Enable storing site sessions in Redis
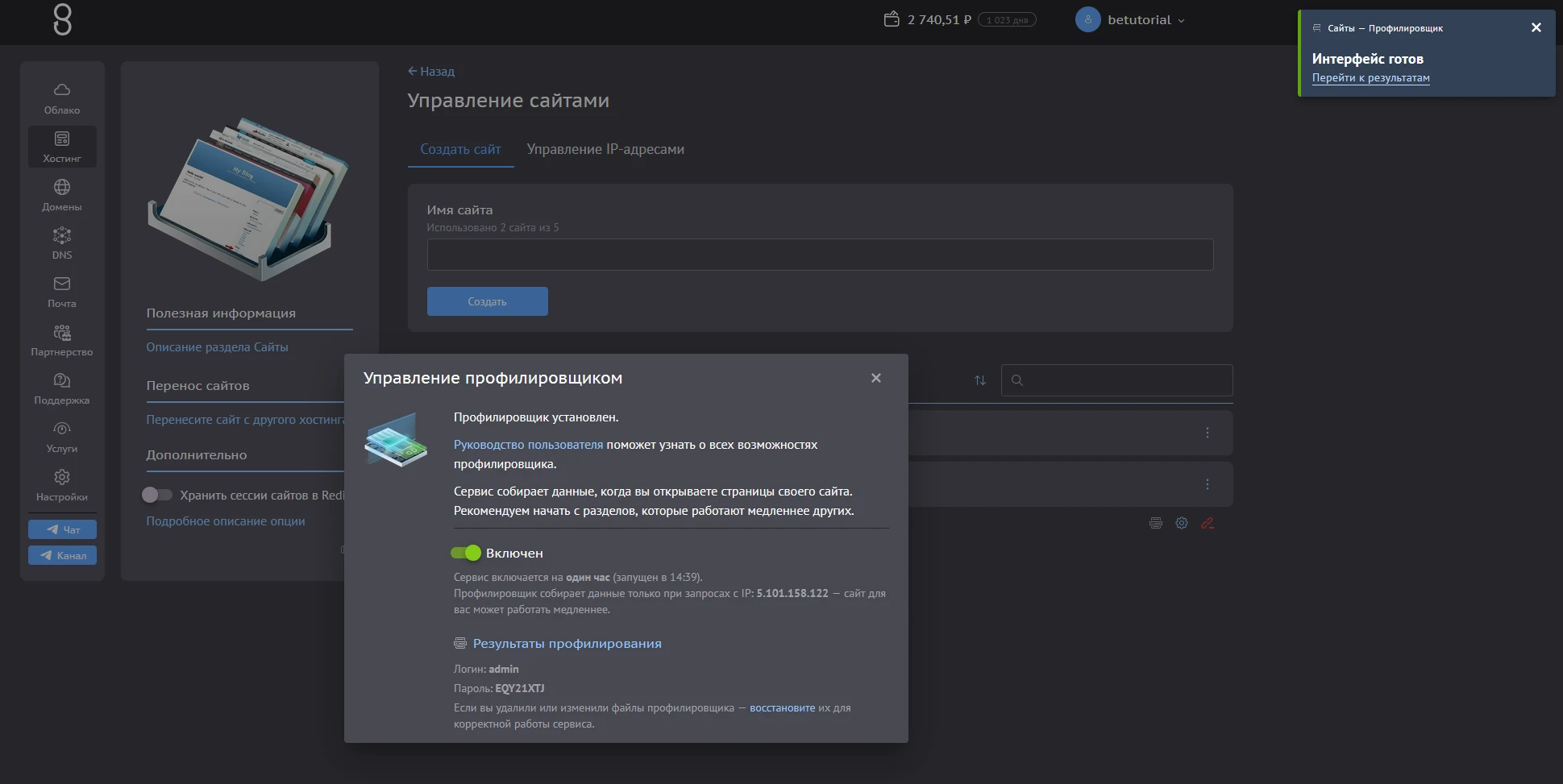This screenshot has width=1563, height=784. [157, 495]
